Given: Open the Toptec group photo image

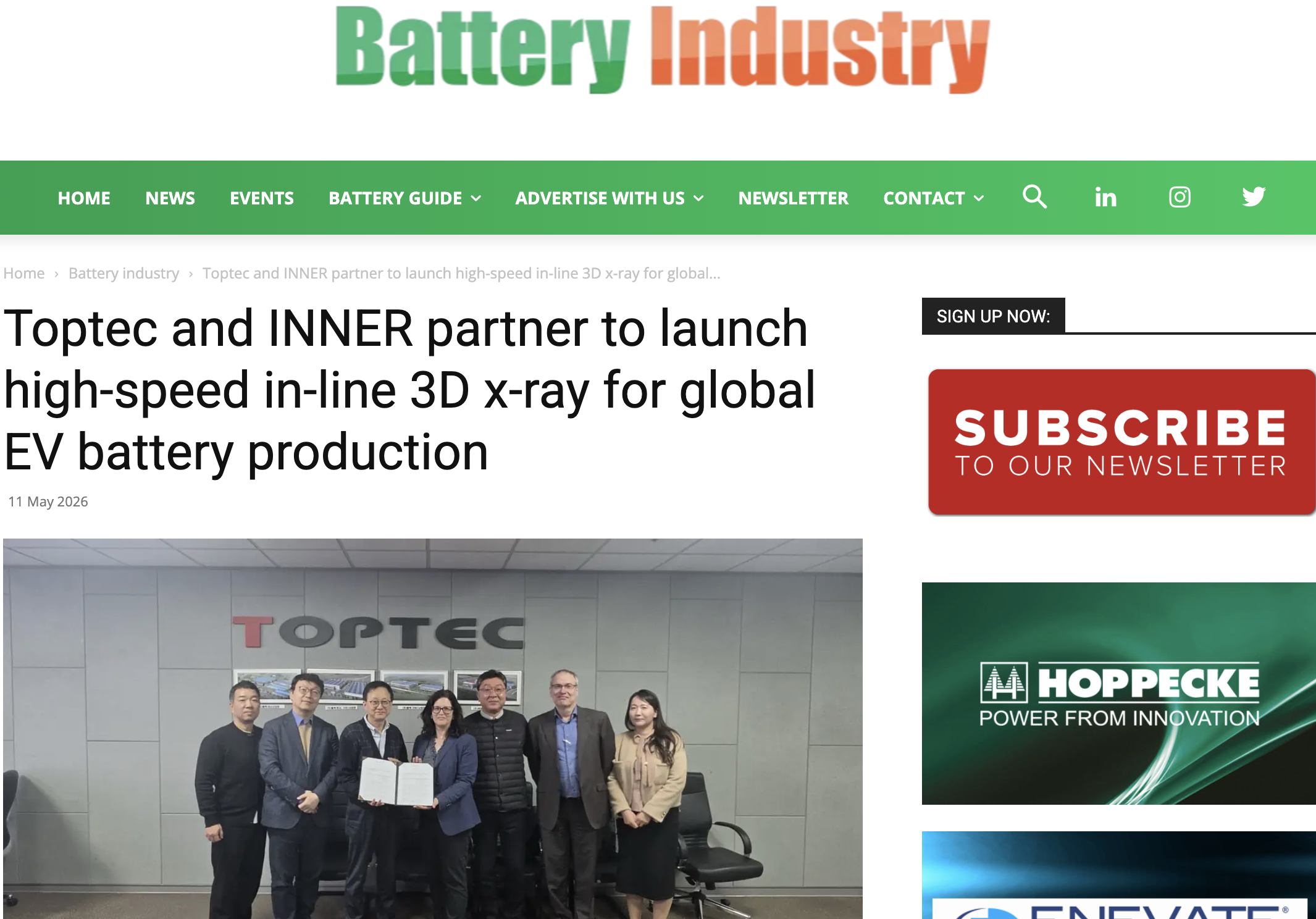Looking at the screenshot, I should tap(432, 728).
